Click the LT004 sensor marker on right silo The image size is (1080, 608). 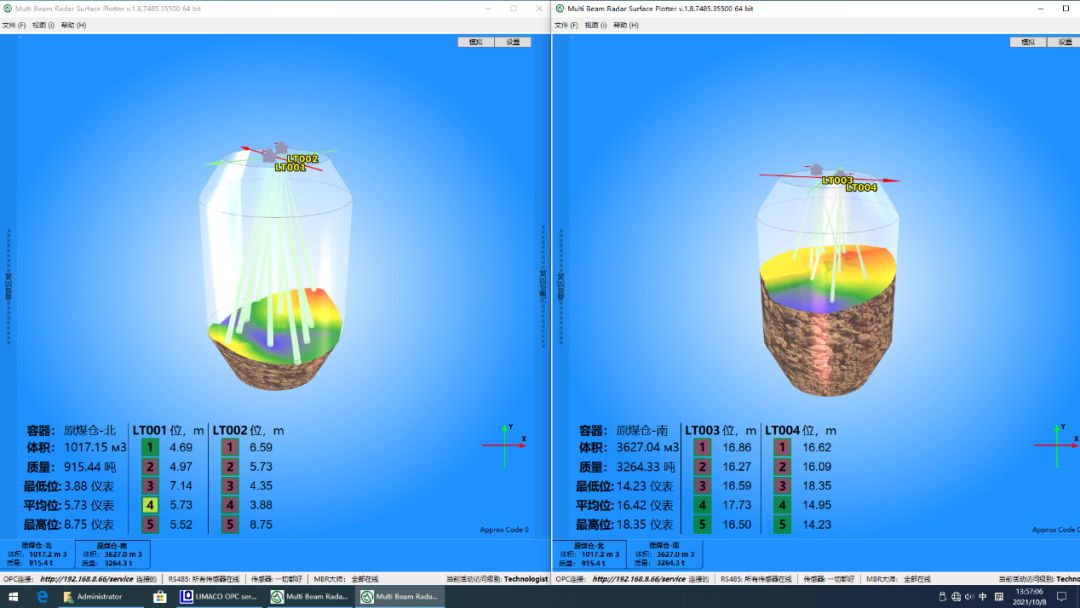861,188
